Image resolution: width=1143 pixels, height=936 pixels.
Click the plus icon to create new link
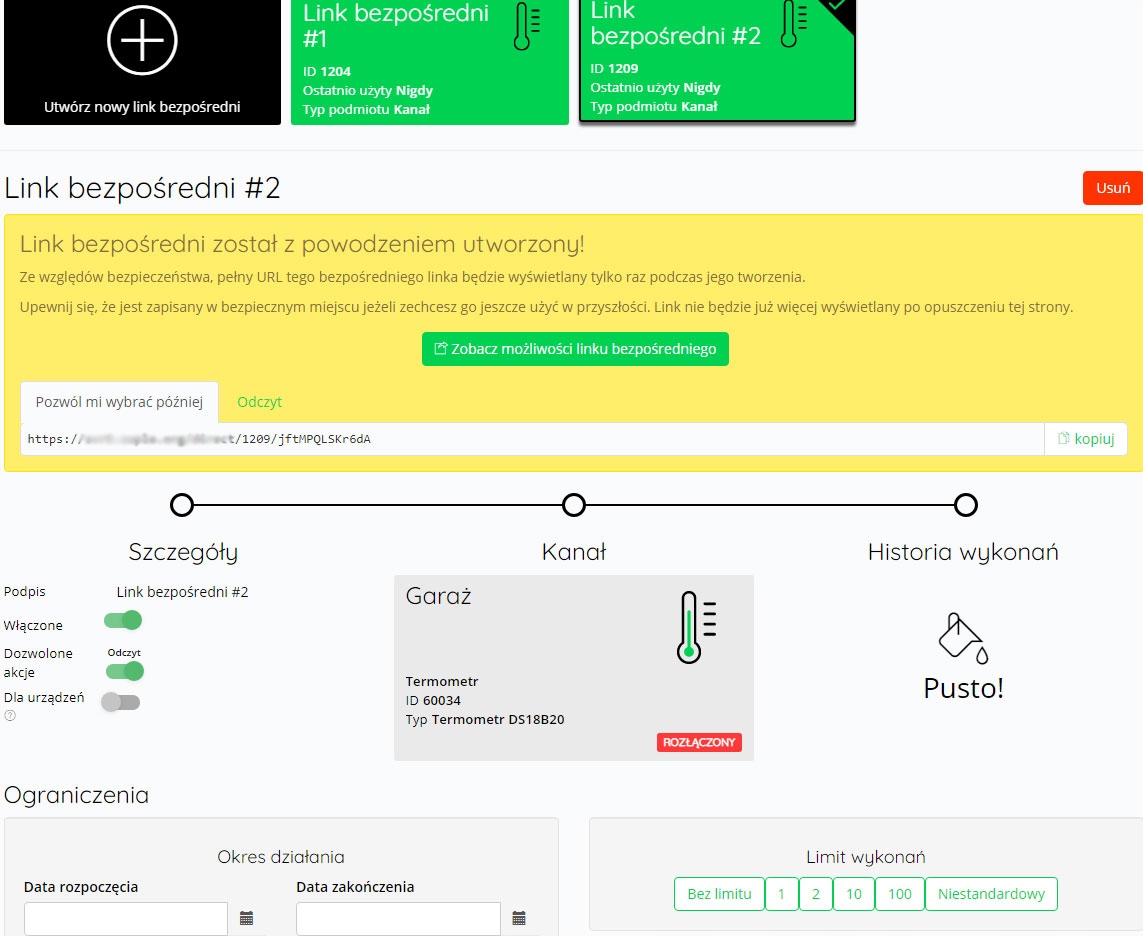[142, 40]
